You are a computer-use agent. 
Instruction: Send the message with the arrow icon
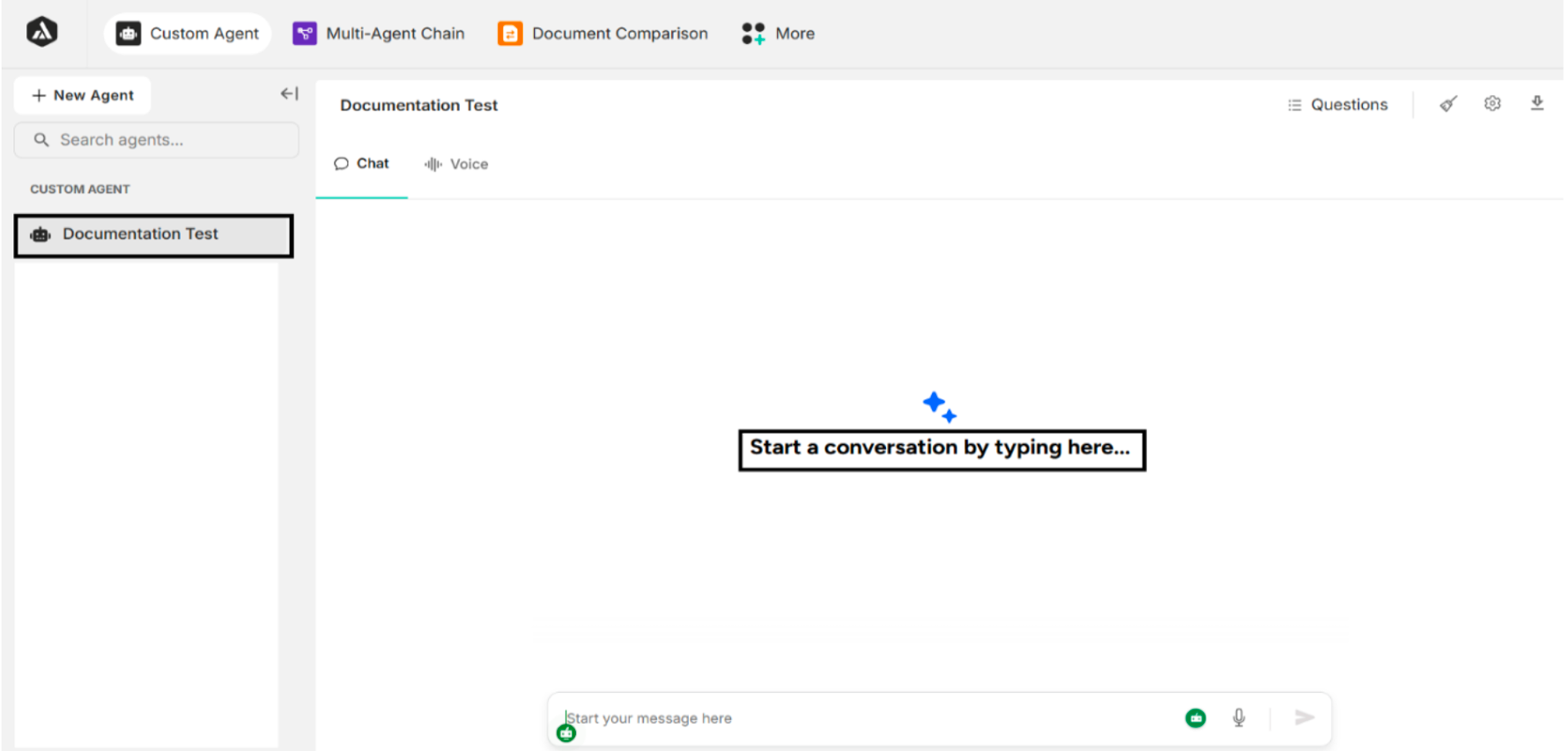pos(1305,718)
